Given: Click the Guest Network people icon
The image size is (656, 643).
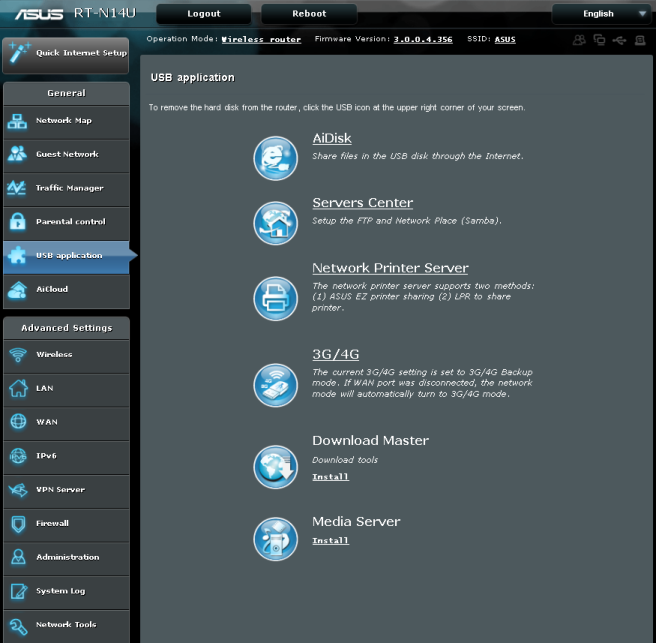Looking at the screenshot, I should [x=17, y=154].
